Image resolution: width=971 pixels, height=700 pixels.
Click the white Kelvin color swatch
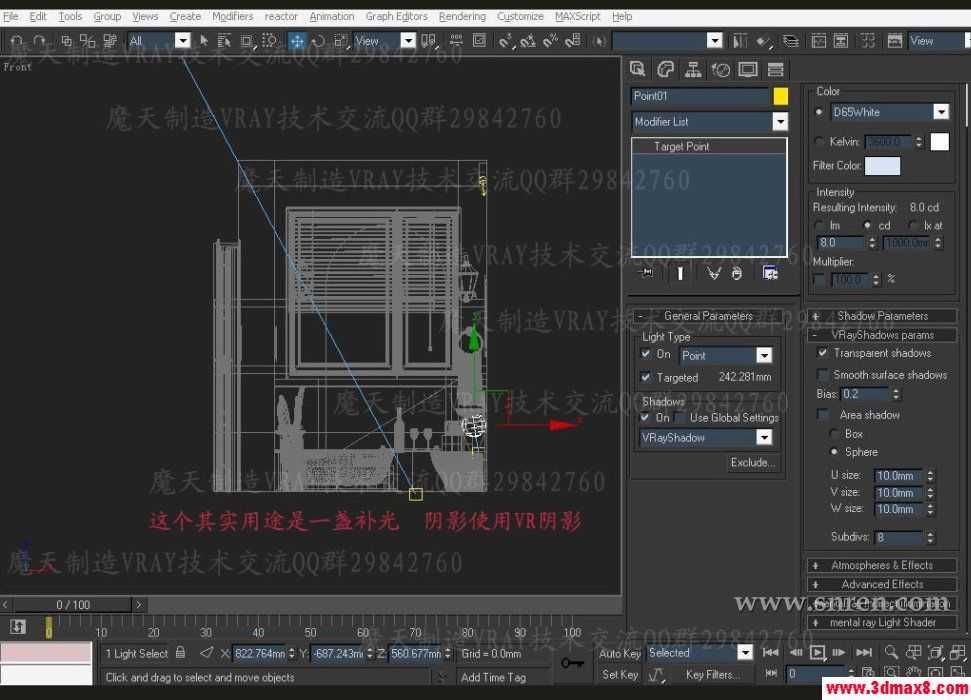tap(939, 142)
